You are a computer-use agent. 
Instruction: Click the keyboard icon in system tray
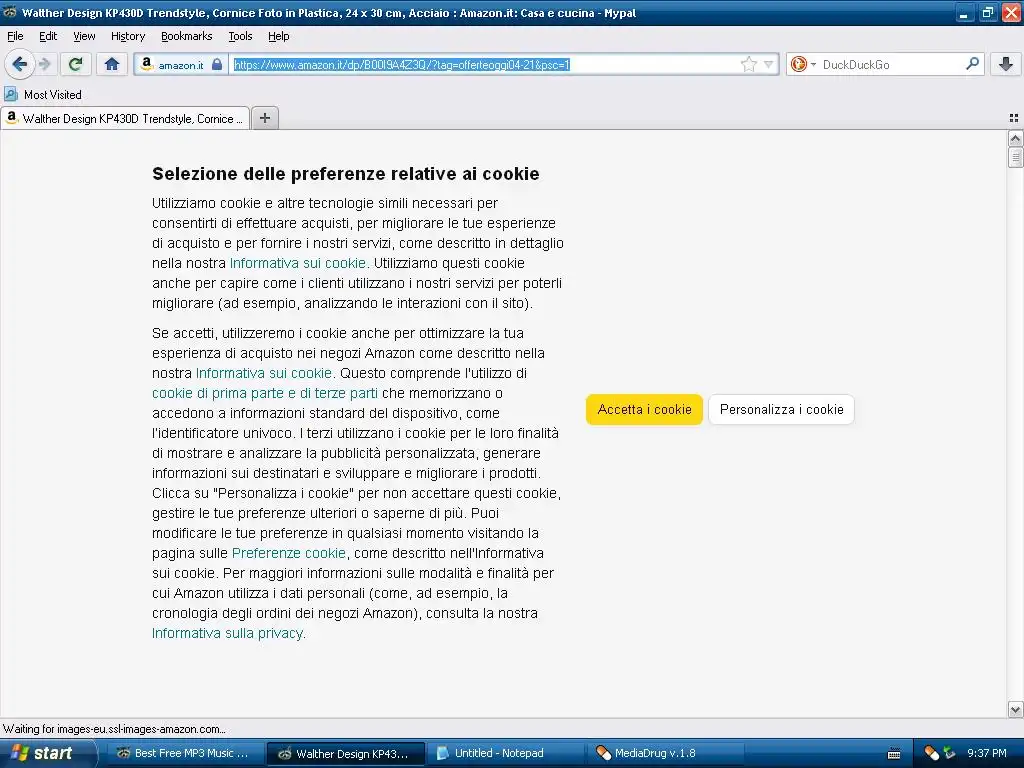coord(894,754)
